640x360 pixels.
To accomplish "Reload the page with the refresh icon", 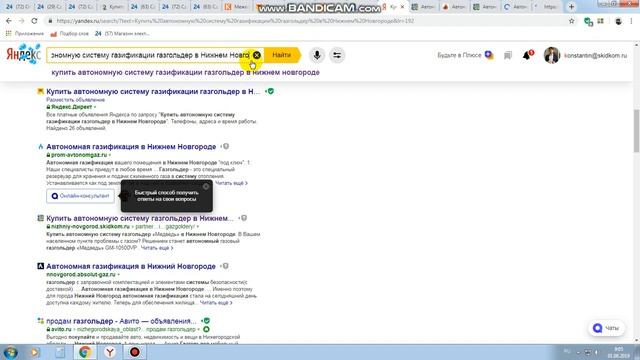I will (34, 21).
